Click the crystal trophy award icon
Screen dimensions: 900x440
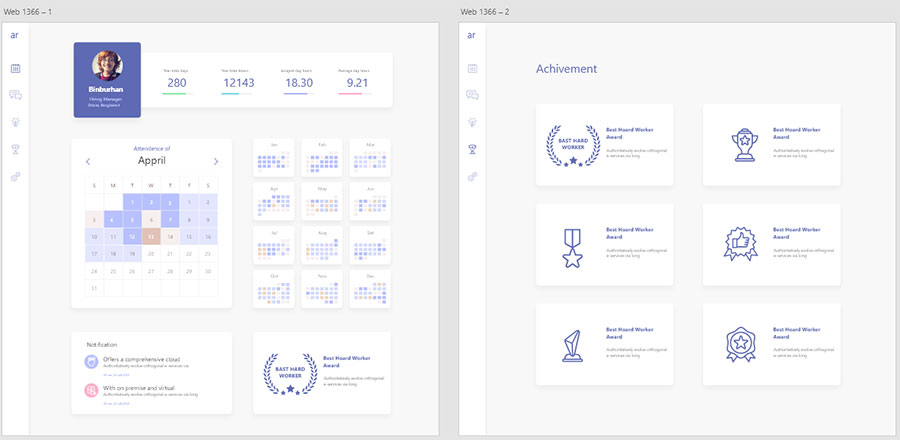coord(572,345)
